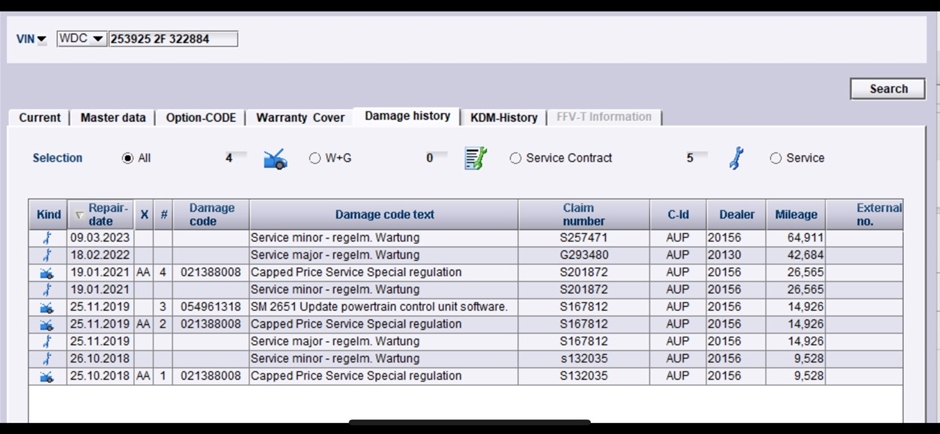Image resolution: width=940 pixels, height=434 pixels.
Task: Click car icon in 19.01.2021 Capped Price row
Action: (47, 272)
